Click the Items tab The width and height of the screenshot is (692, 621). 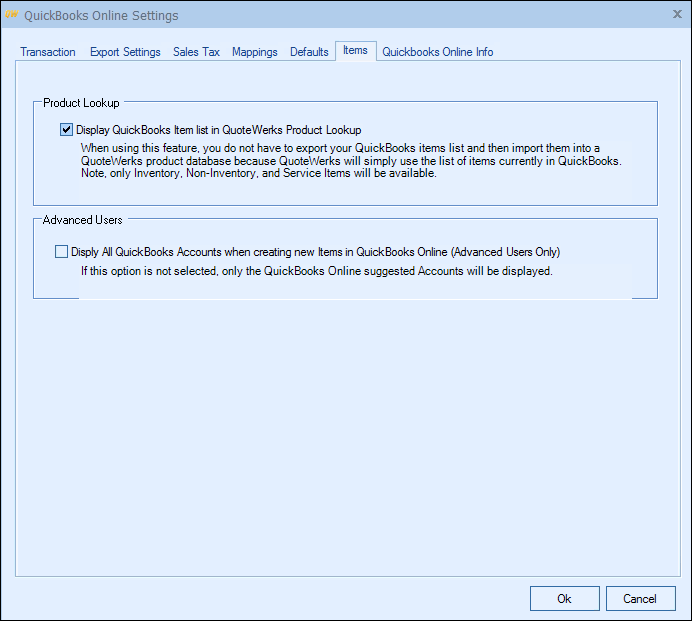pos(355,51)
